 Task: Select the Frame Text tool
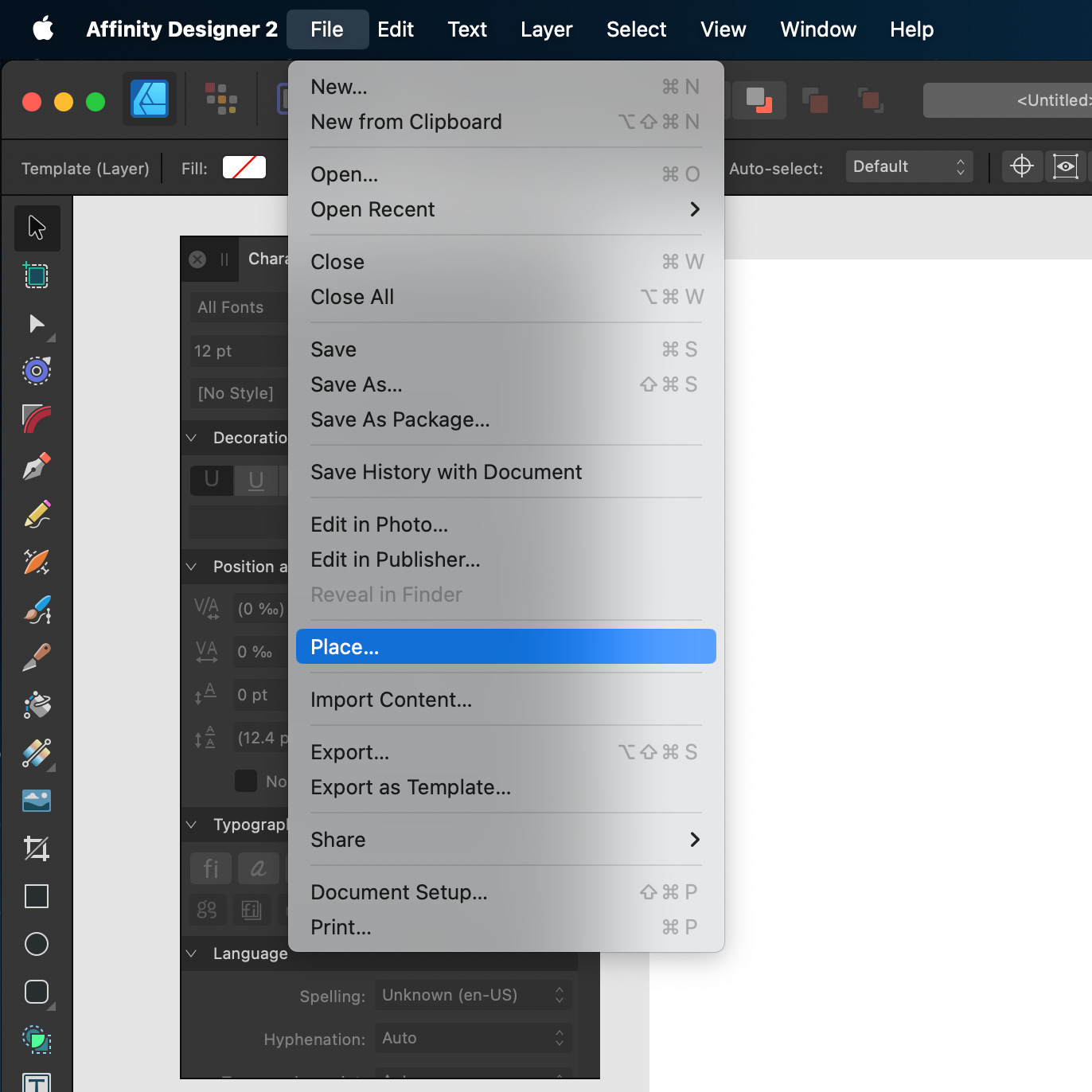pyautogui.click(x=37, y=1082)
